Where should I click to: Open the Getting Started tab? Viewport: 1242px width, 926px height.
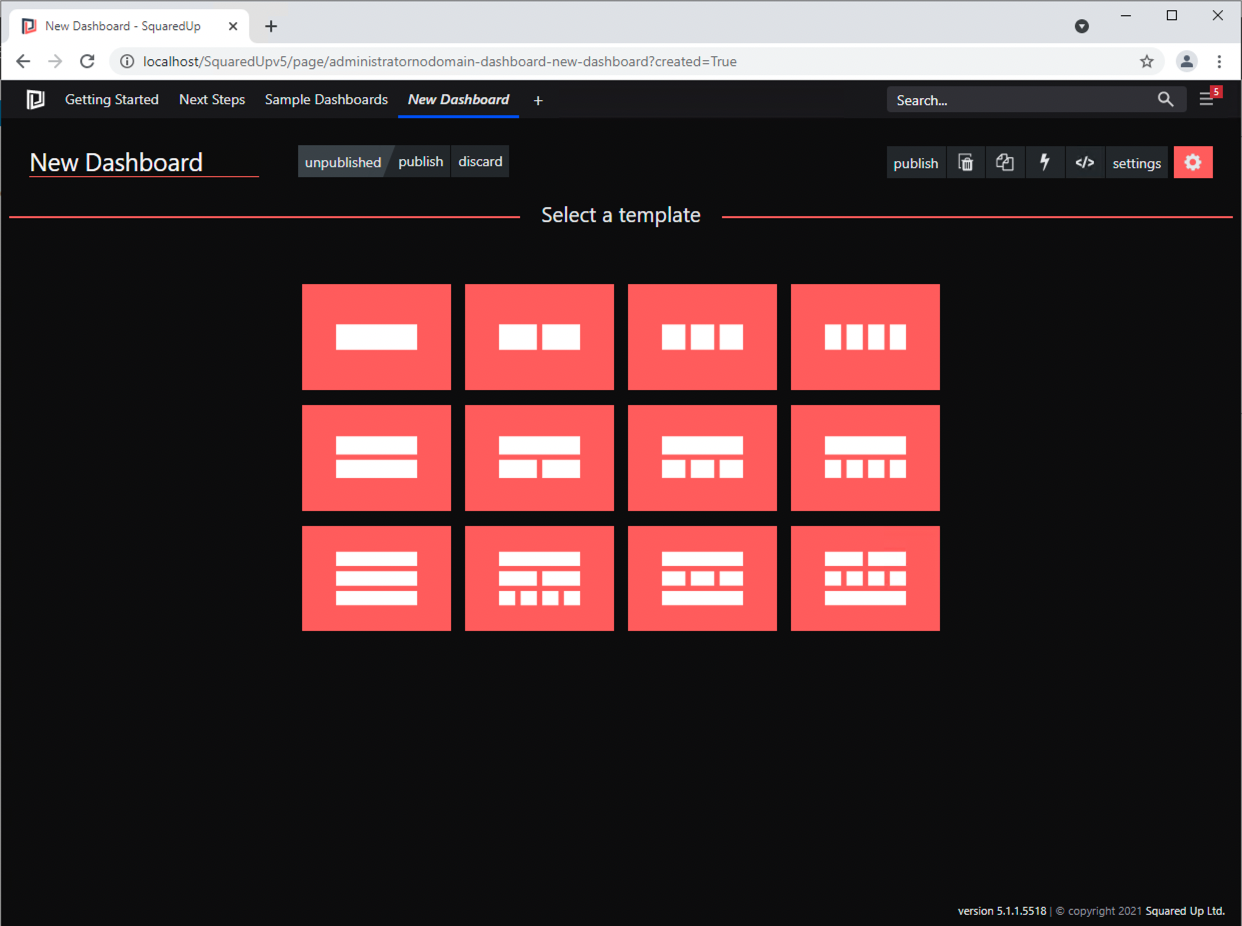point(112,100)
